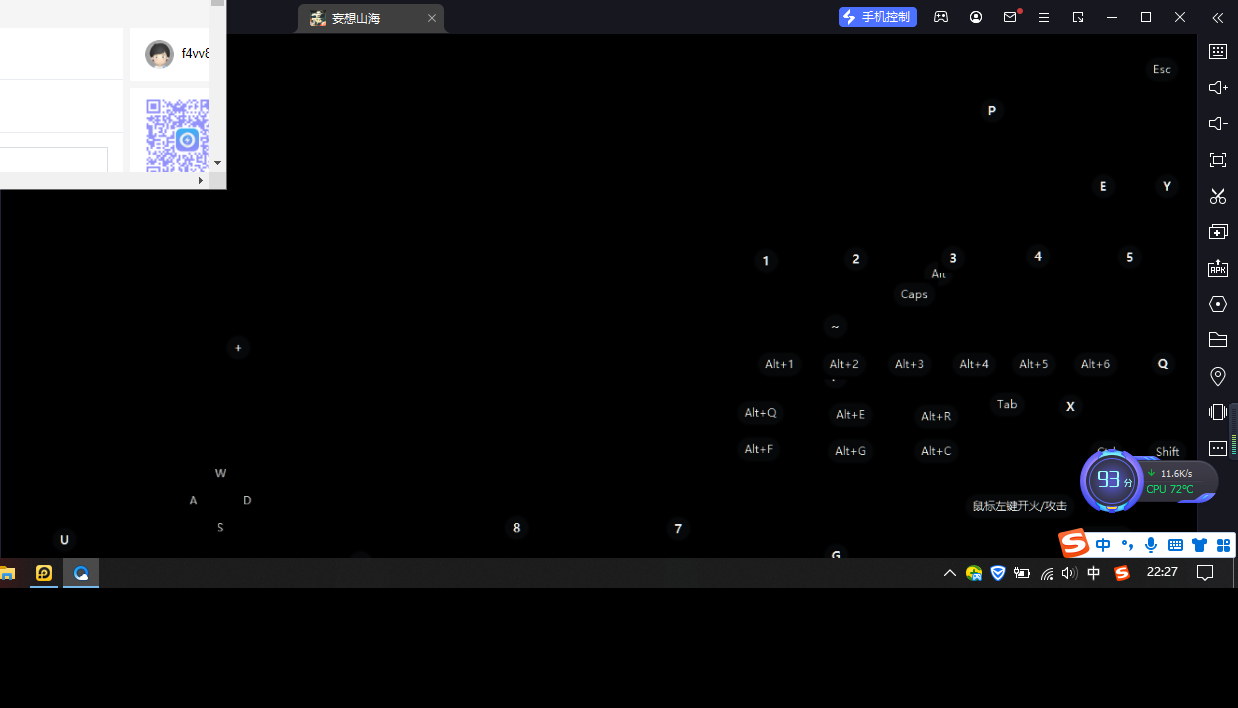Image resolution: width=1238 pixels, height=708 pixels.
Task: Click the volume up speaker icon
Action: tap(1217, 88)
